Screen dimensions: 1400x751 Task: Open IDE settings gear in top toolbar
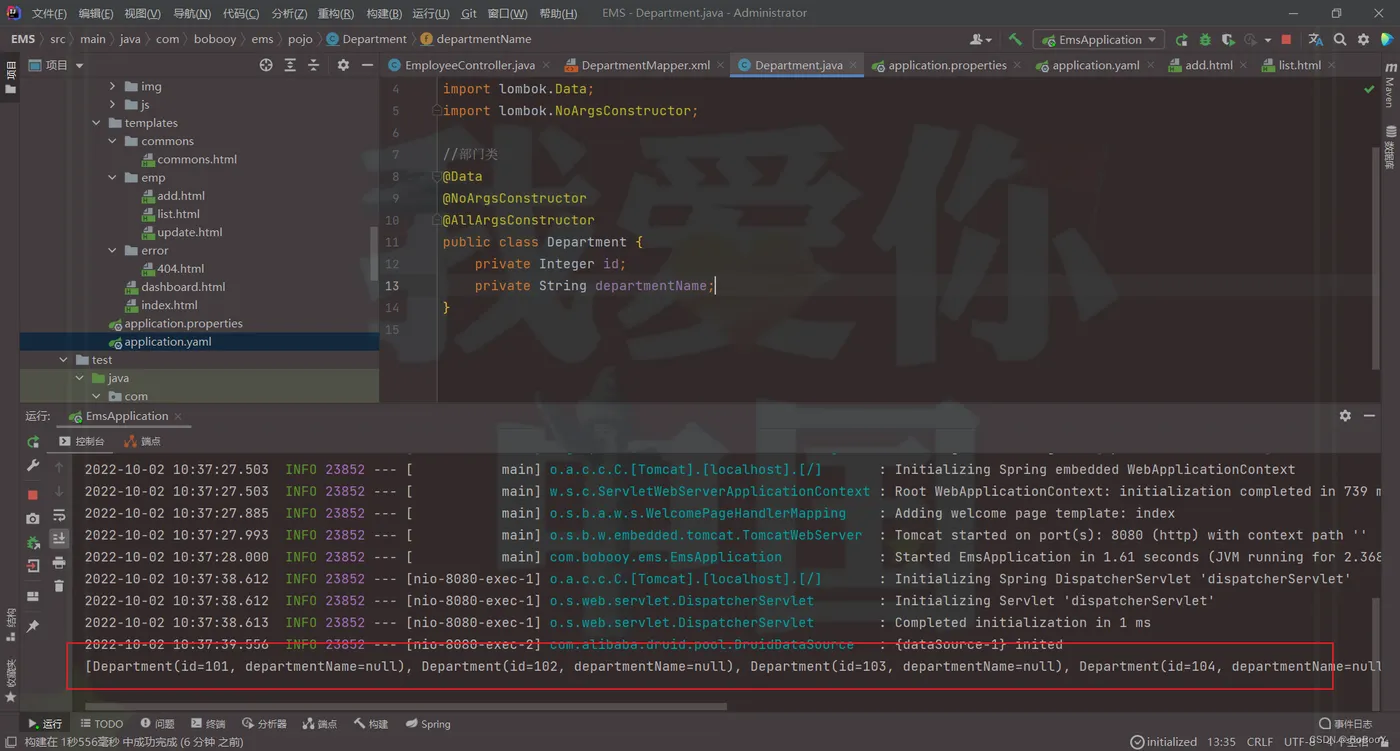(x=1363, y=40)
